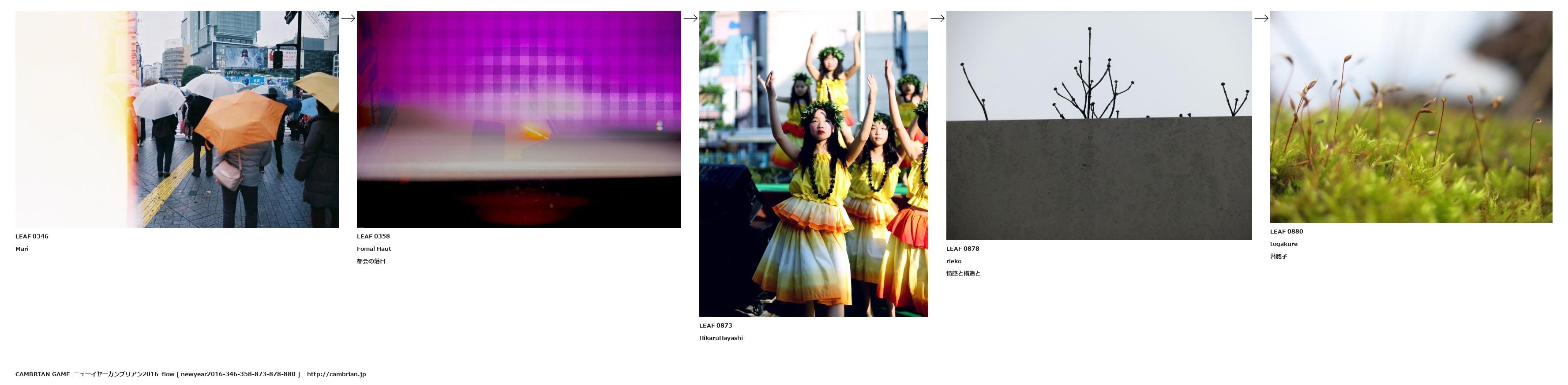This screenshot has width=1568, height=385.
Task: Click the arrow after the purple sunset photo
Action: [690, 18]
